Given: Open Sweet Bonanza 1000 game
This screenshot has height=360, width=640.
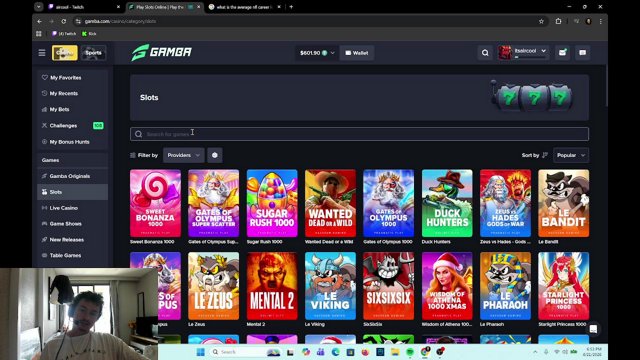Looking at the screenshot, I should pyautogui.click(x=155, y=203).
